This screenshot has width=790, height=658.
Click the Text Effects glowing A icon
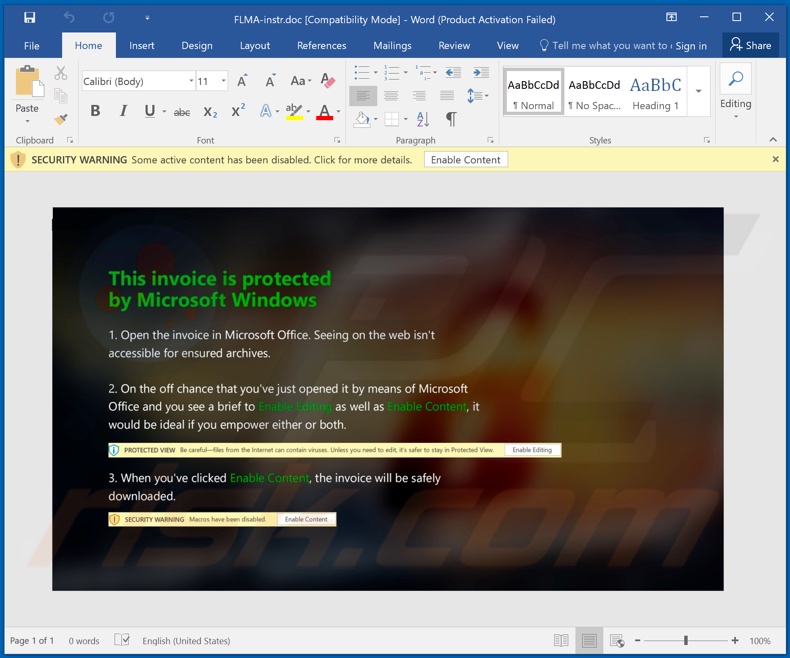point(266,111)
